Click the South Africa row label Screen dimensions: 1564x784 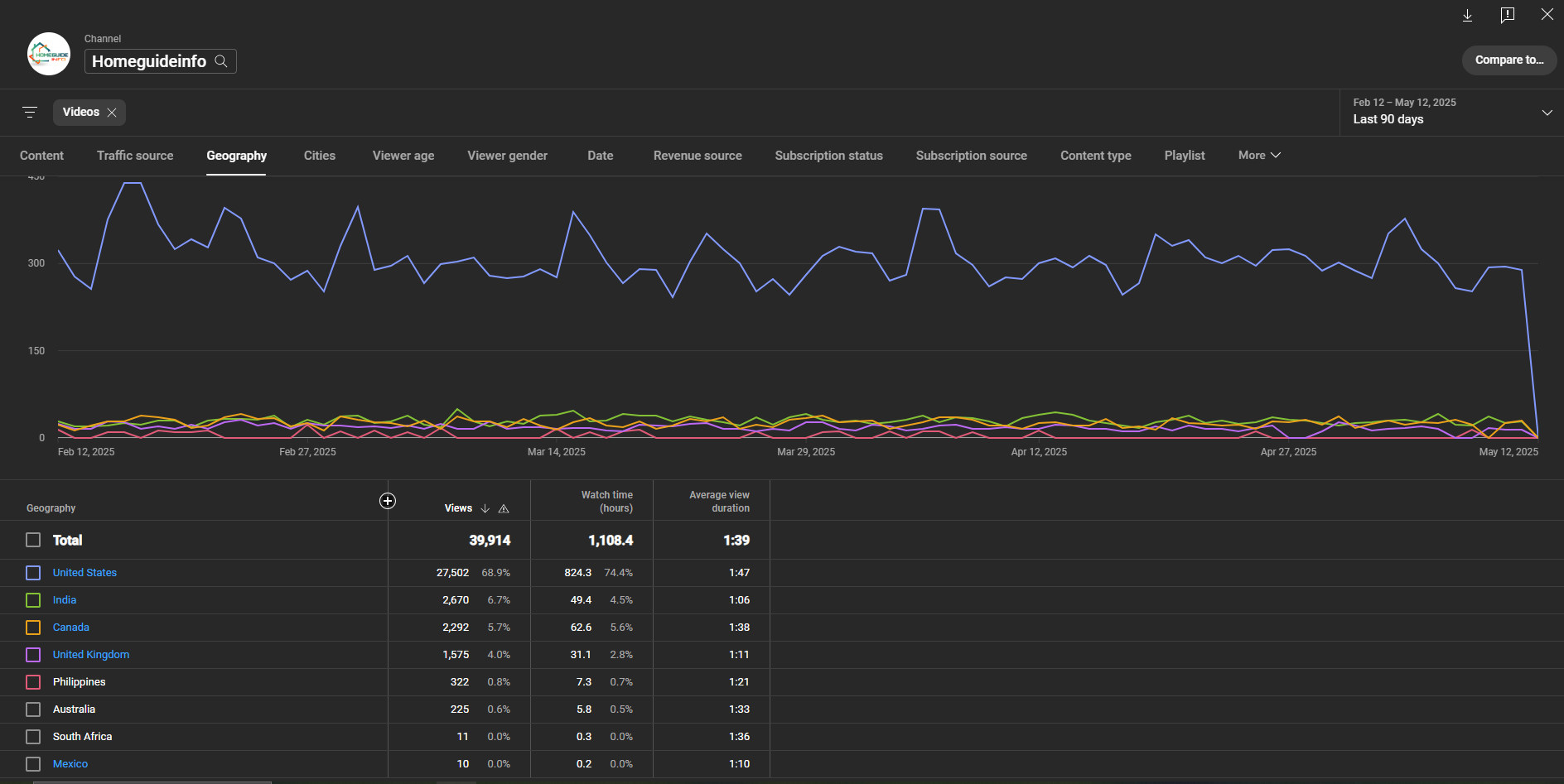82,737
